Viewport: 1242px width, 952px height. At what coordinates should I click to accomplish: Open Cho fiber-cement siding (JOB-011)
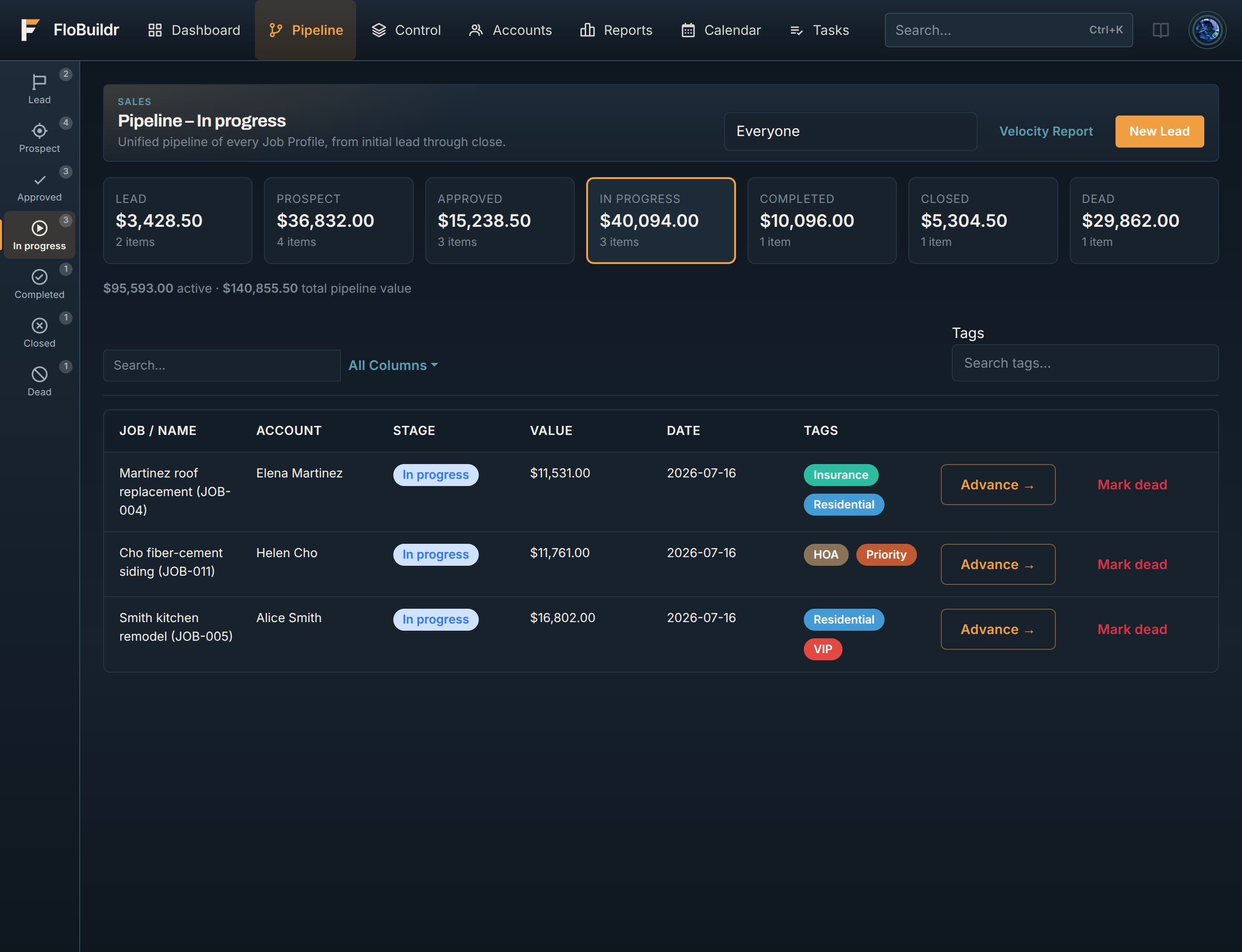click(170, 561)
